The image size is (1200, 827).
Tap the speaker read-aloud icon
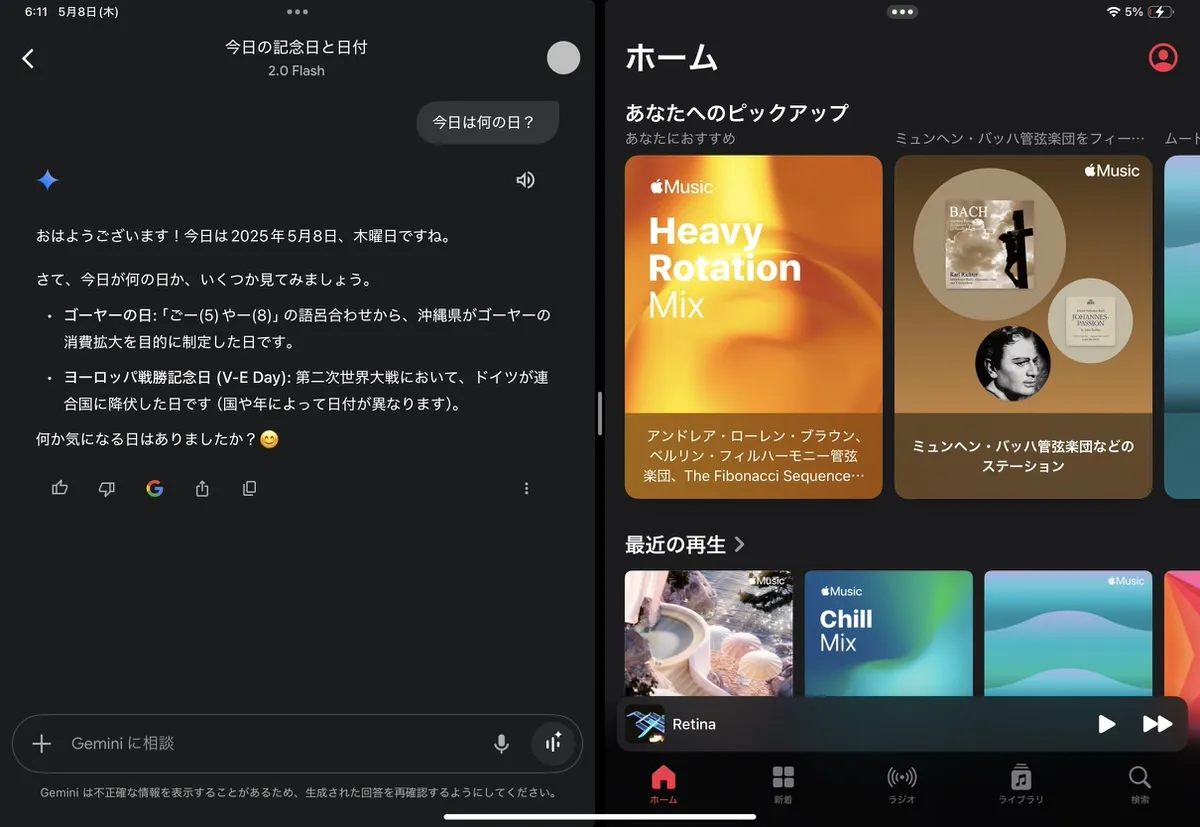[x=525, y=180]
